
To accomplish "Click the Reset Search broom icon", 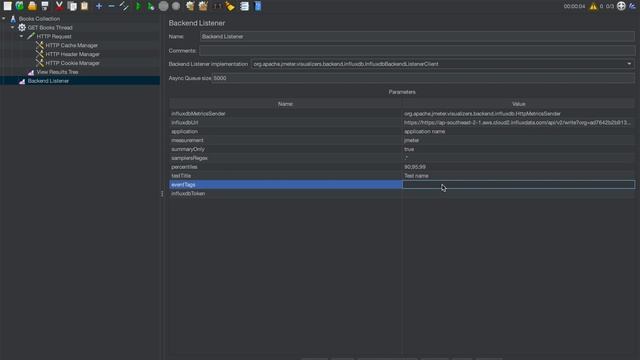I will click(x=230, y=6).
